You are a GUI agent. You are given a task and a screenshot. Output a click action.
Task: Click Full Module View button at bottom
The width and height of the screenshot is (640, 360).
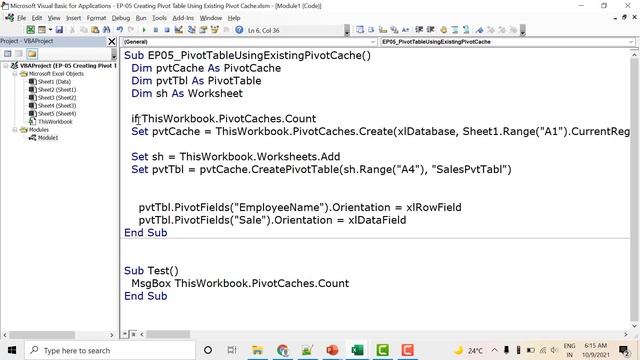coord(133,334)
